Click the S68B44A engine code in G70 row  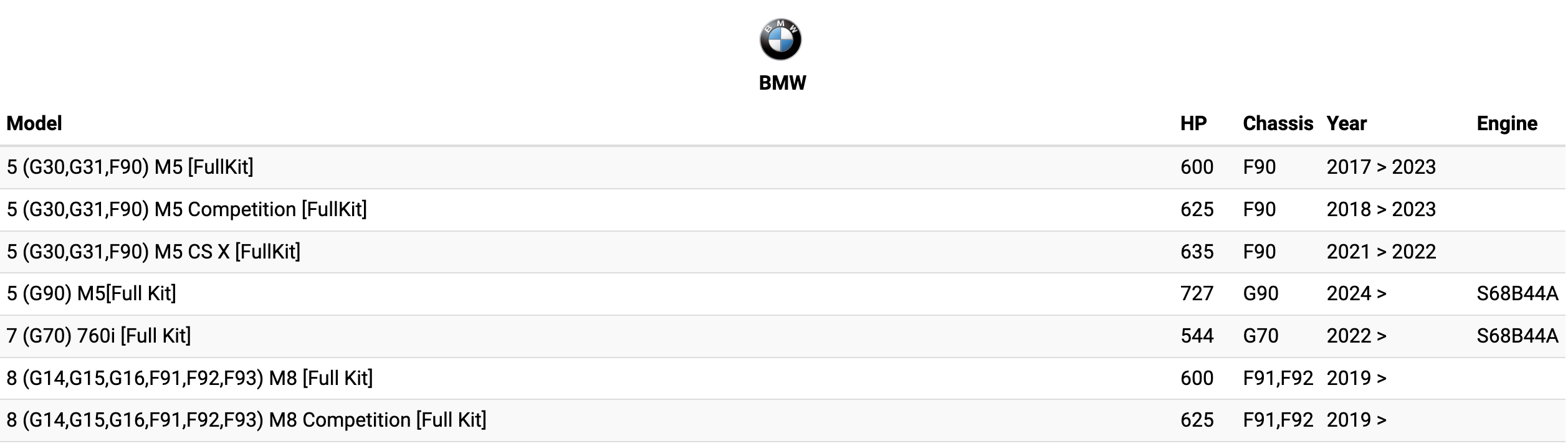coord(1516,336)
